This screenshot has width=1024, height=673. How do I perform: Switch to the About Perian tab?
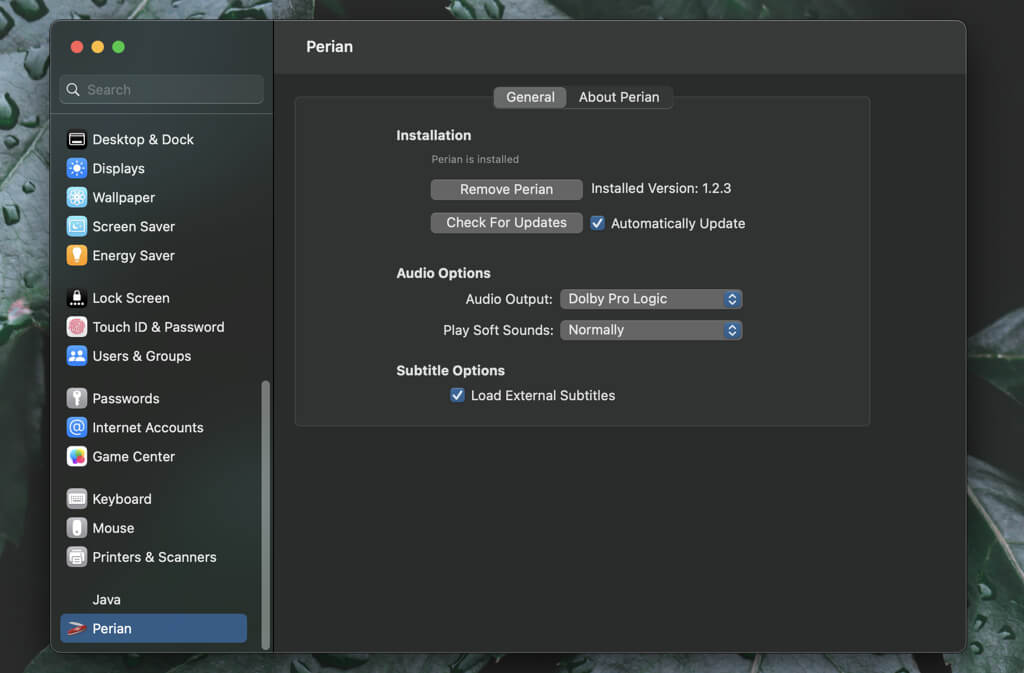[619, 97]
